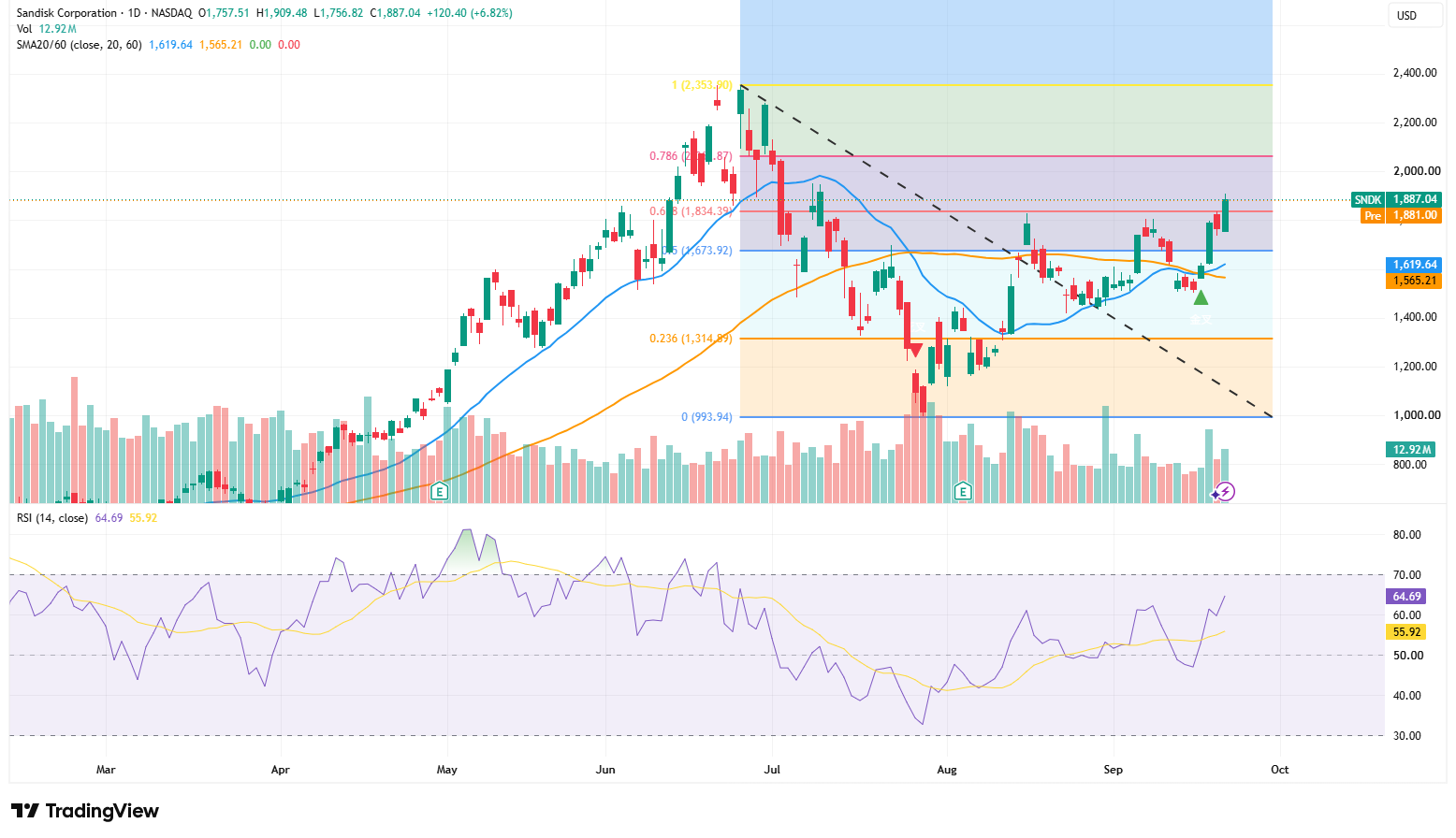Click the Apr label on time axis
The image size is (1456, 838).
(280, 770)
